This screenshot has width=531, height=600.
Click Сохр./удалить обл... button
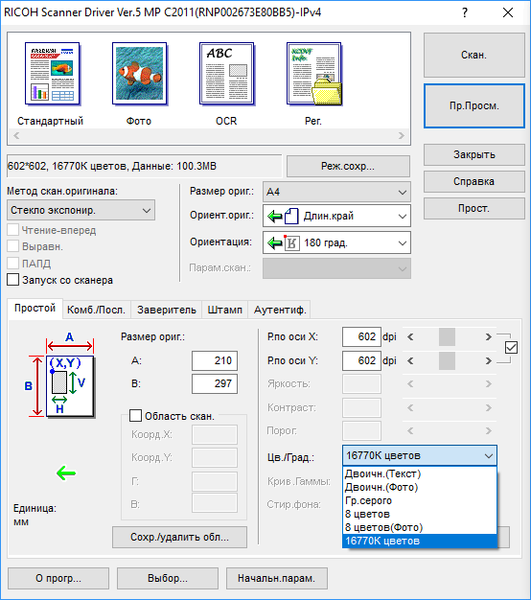[x=179, y=537]
